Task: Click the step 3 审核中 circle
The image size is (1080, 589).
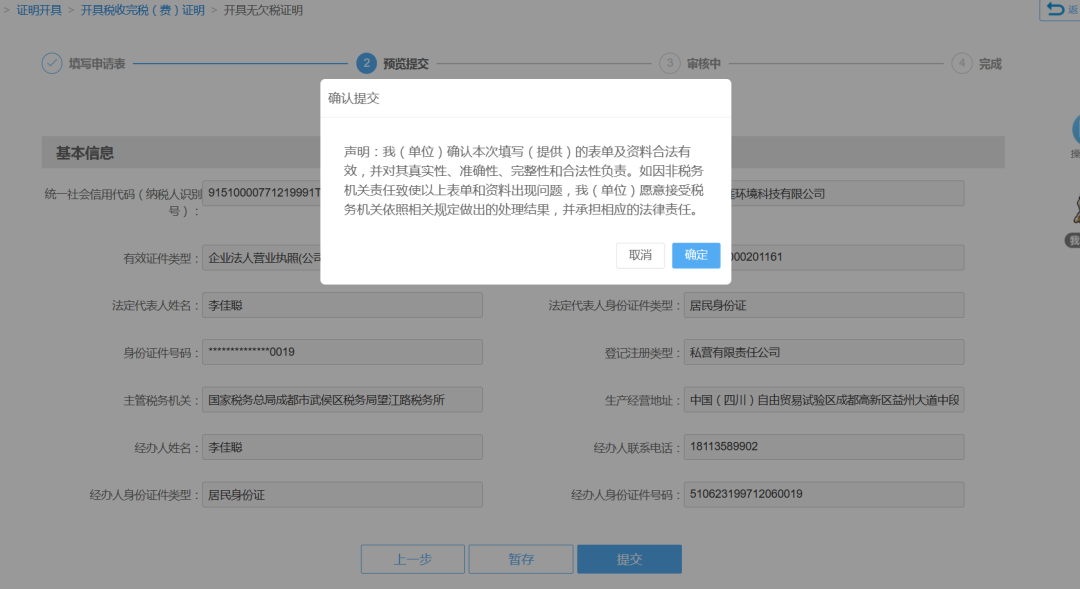Action: coord(670,64)
